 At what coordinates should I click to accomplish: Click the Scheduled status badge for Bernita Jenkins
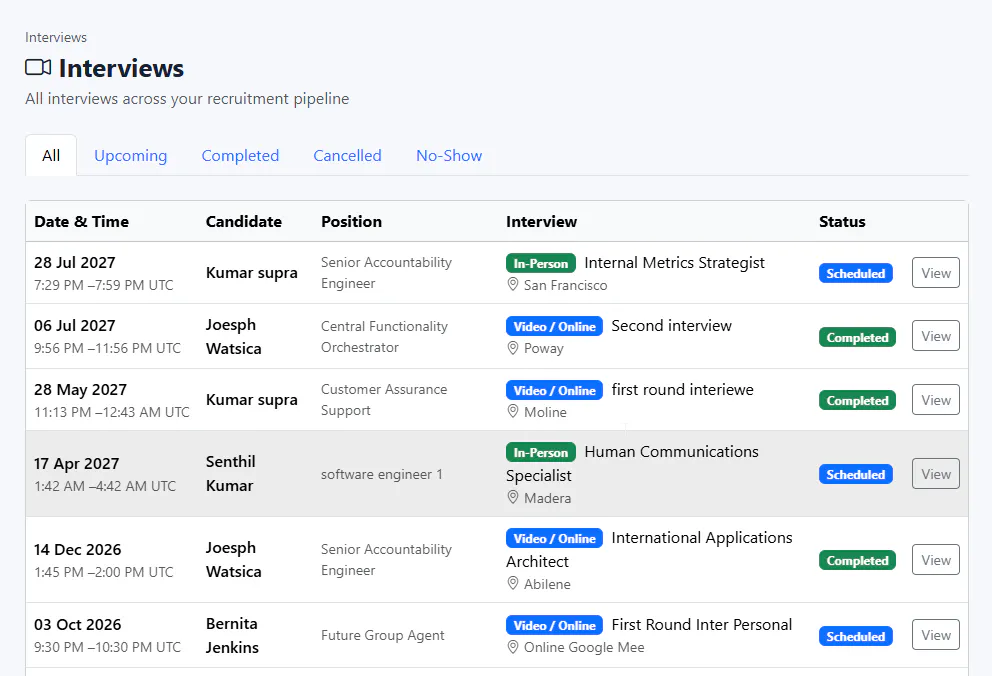pos(856,636)
